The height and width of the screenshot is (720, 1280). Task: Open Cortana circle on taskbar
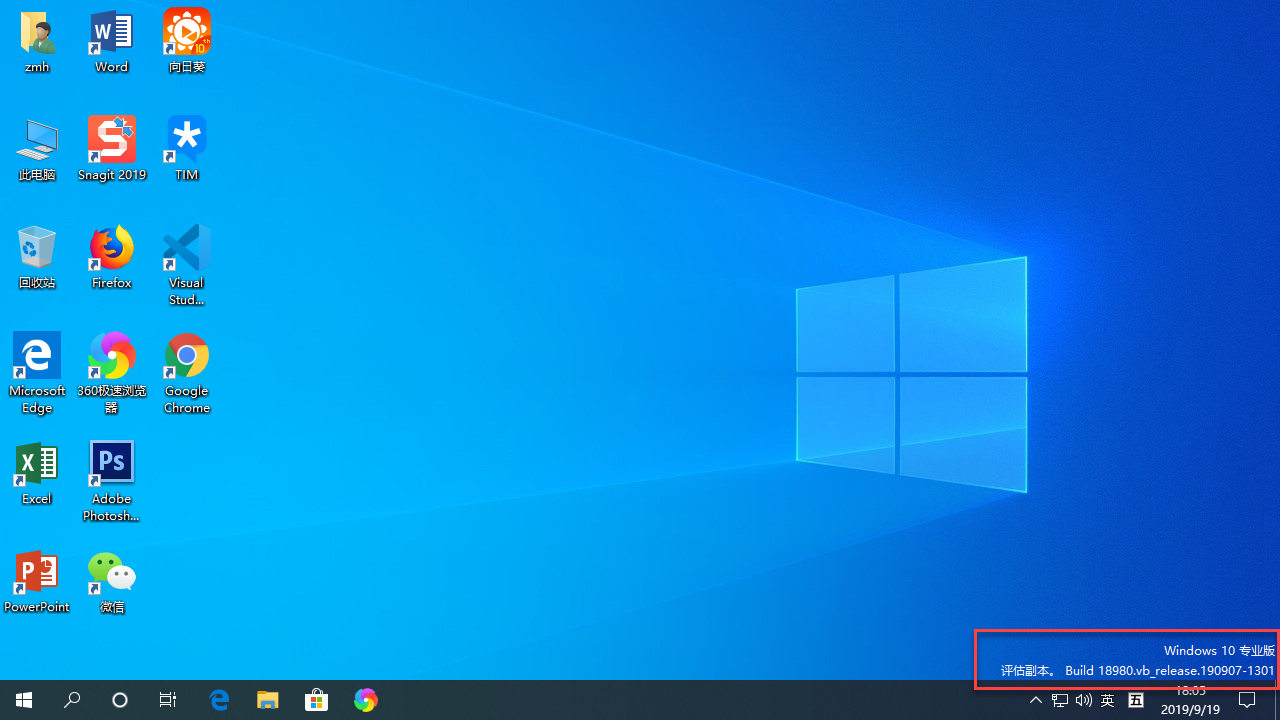[120, 700]
